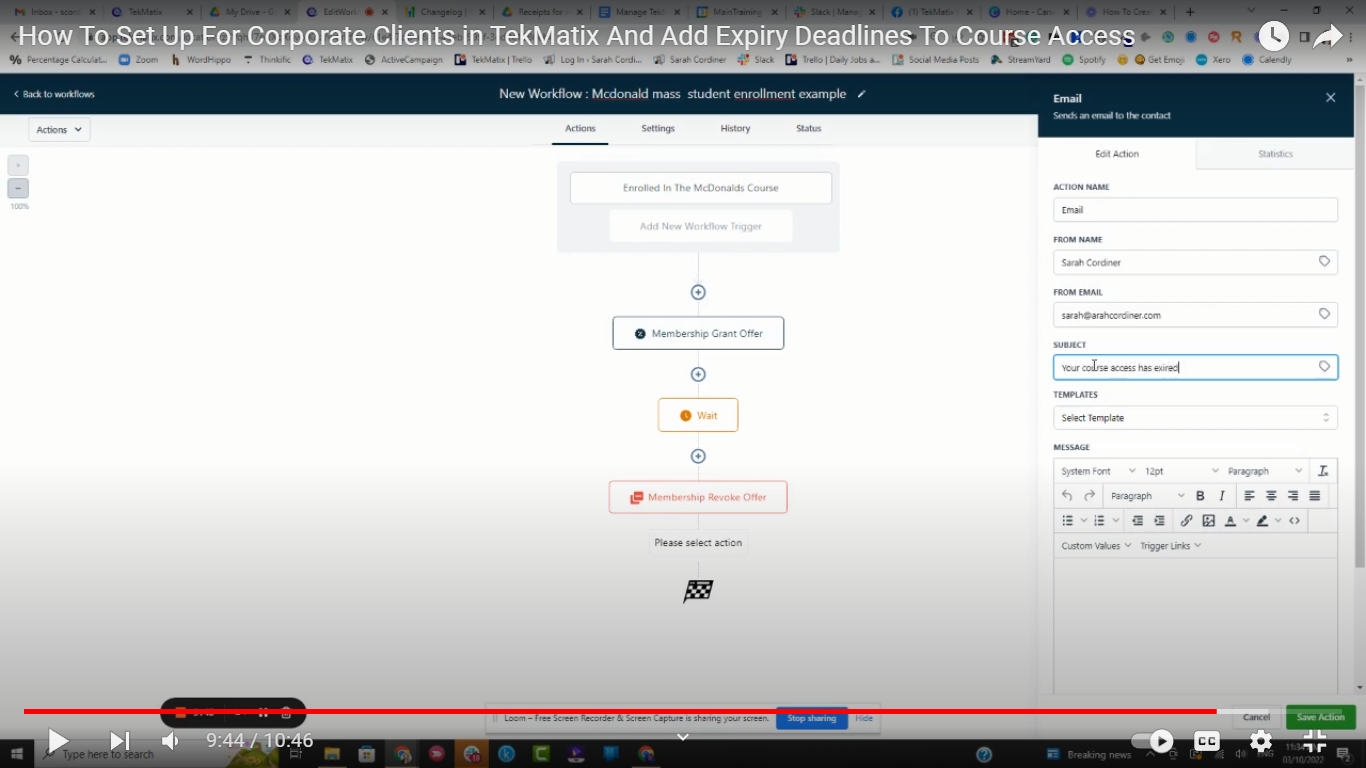Click the tag icon in From Name field
Viewport: 1366px width, 768px height.
[x=1324, y=262]
